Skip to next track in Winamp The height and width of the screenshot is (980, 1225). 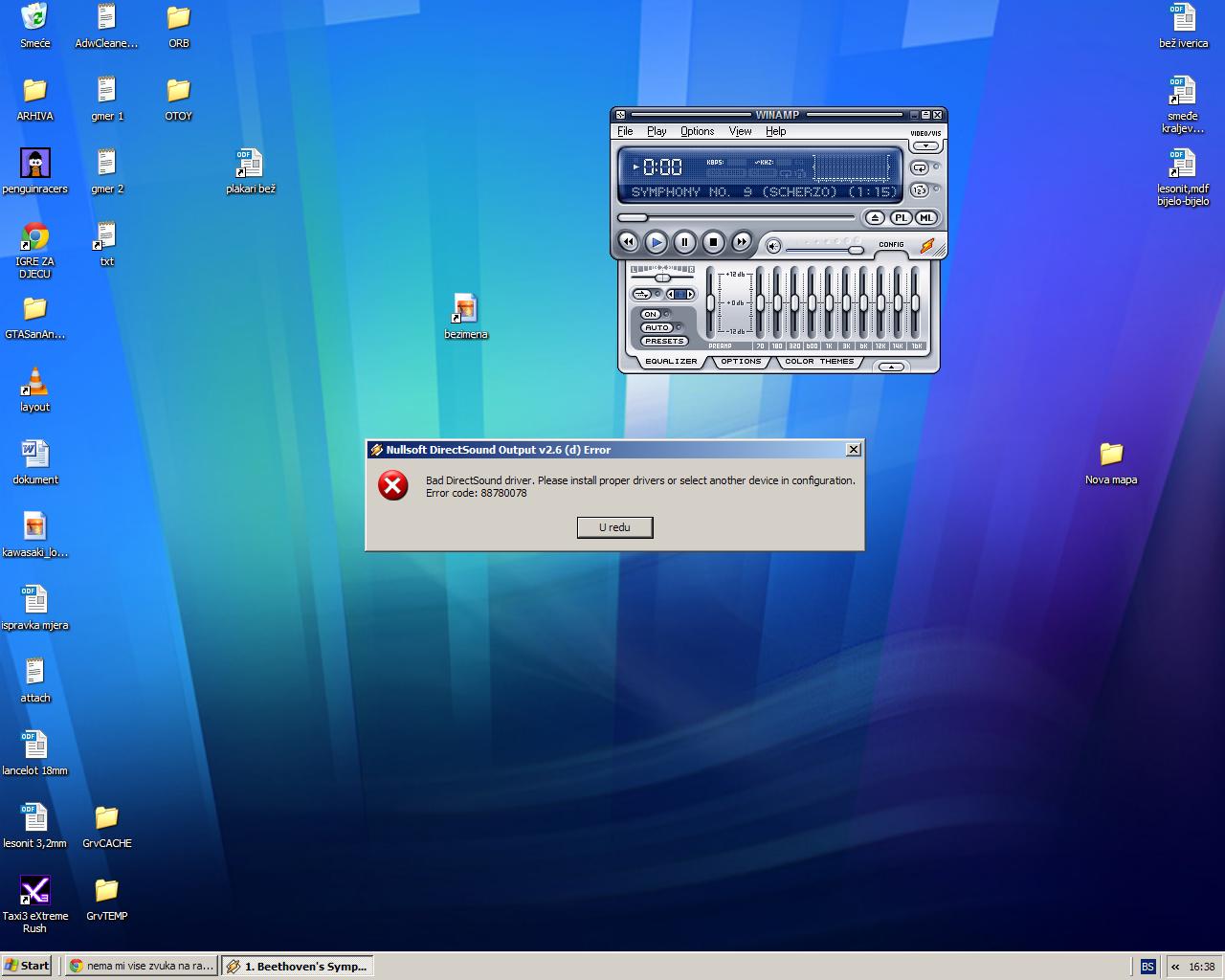tap(742, 243)
